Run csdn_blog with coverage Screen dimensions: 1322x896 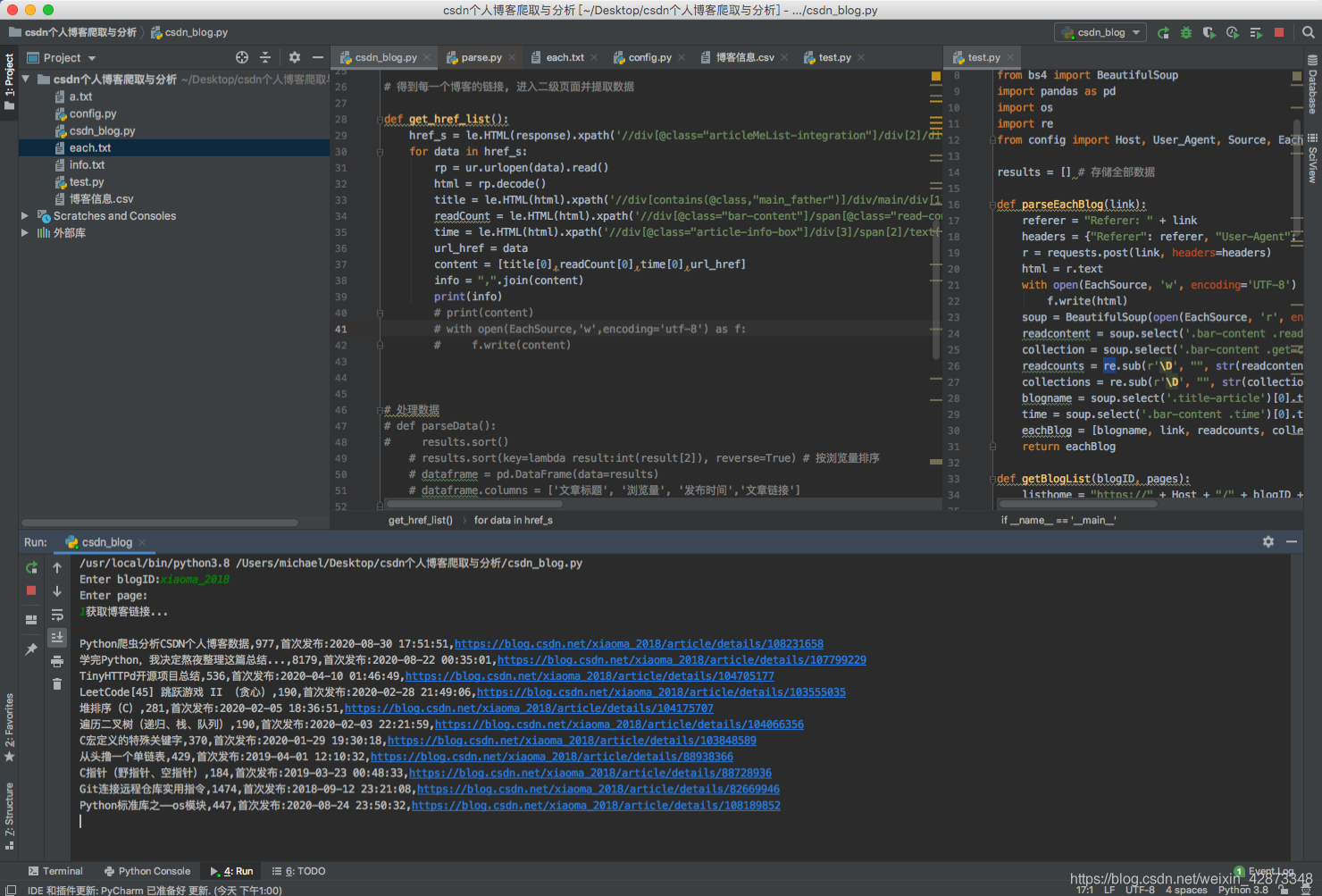pos(1209,32)
